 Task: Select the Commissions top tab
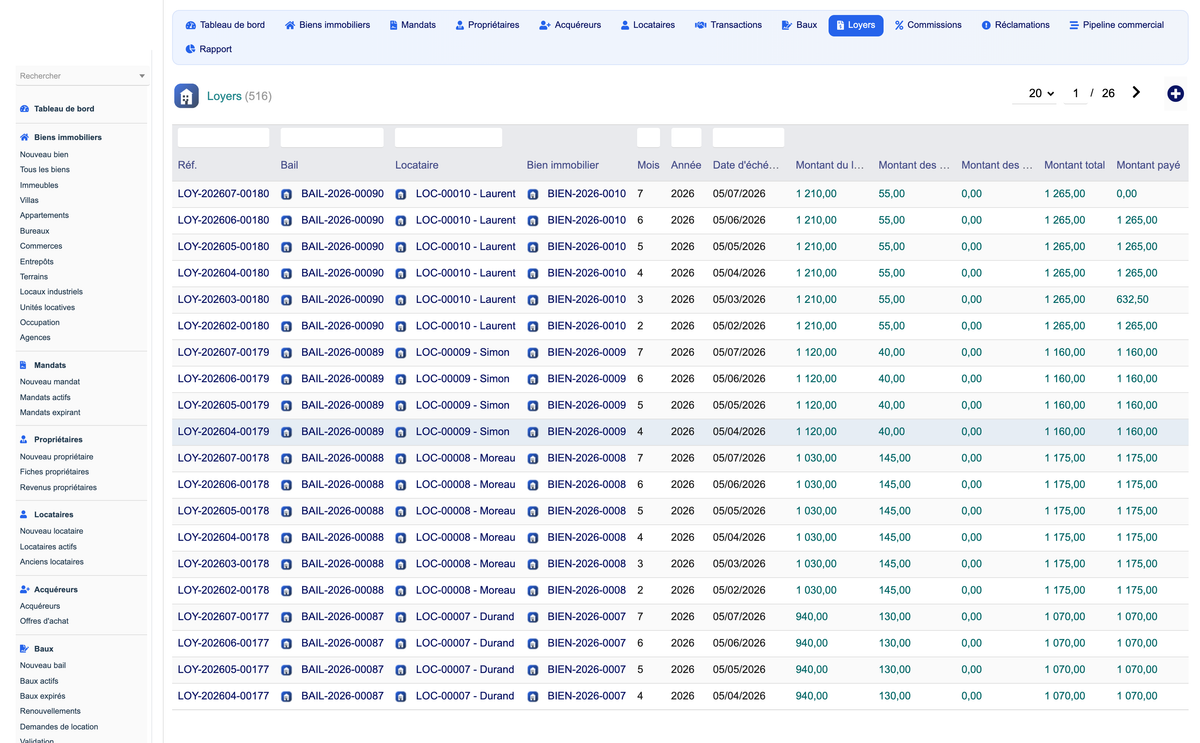[x=928, y=25]
